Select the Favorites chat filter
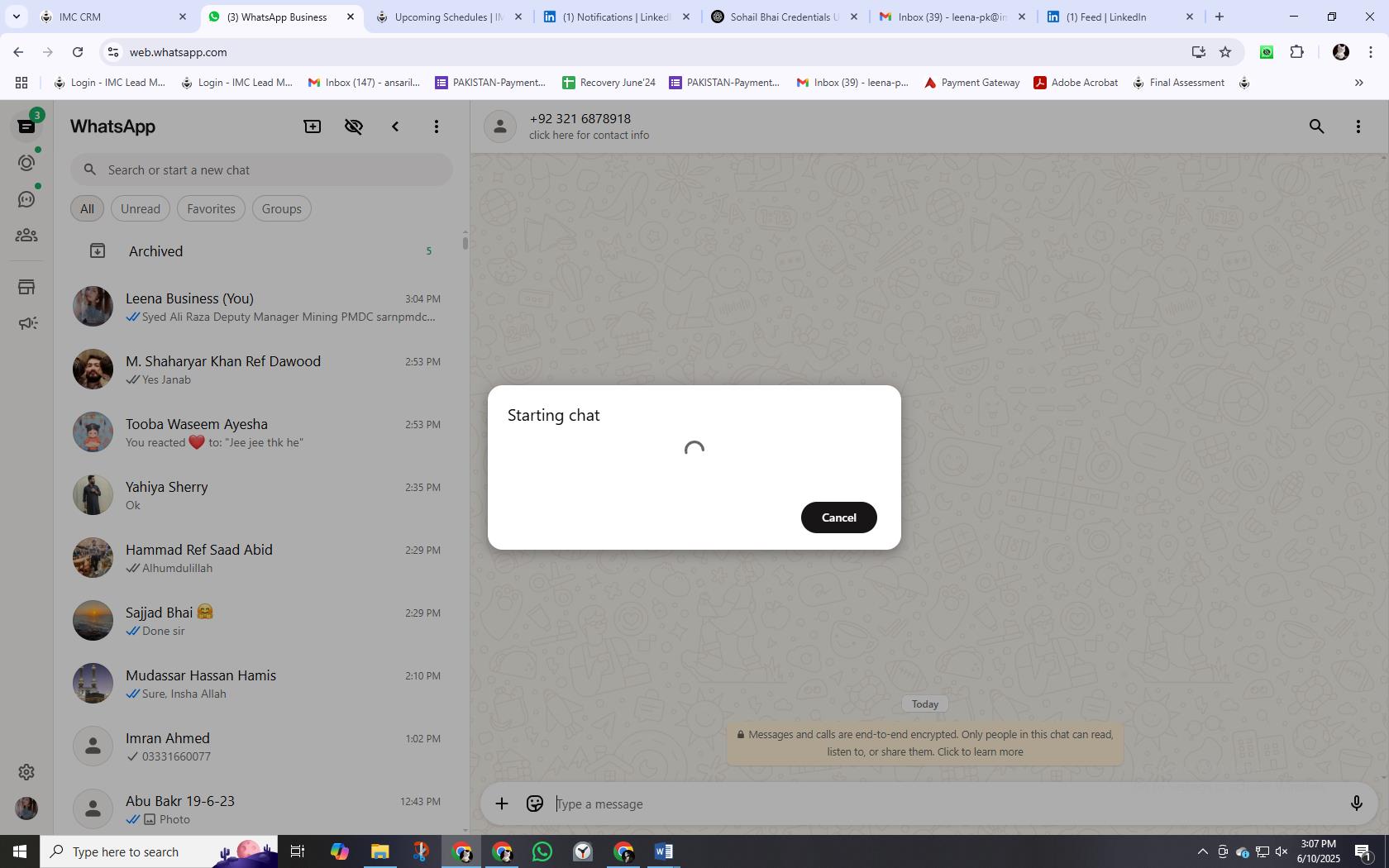The image size is (1389, 868). [211, 209]
